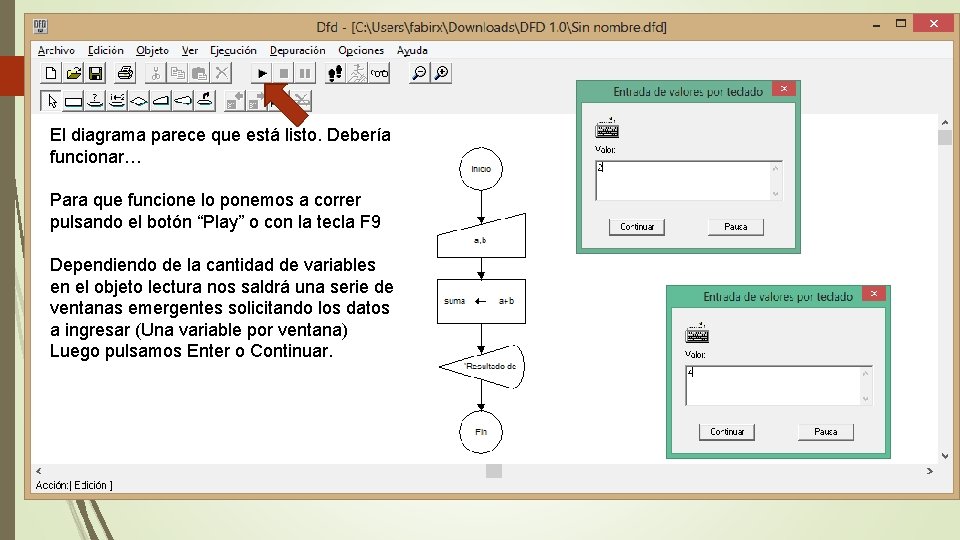Run to cursor using runner icon
This screenshot has height=540, width=960.
click(x=357, y=73)
